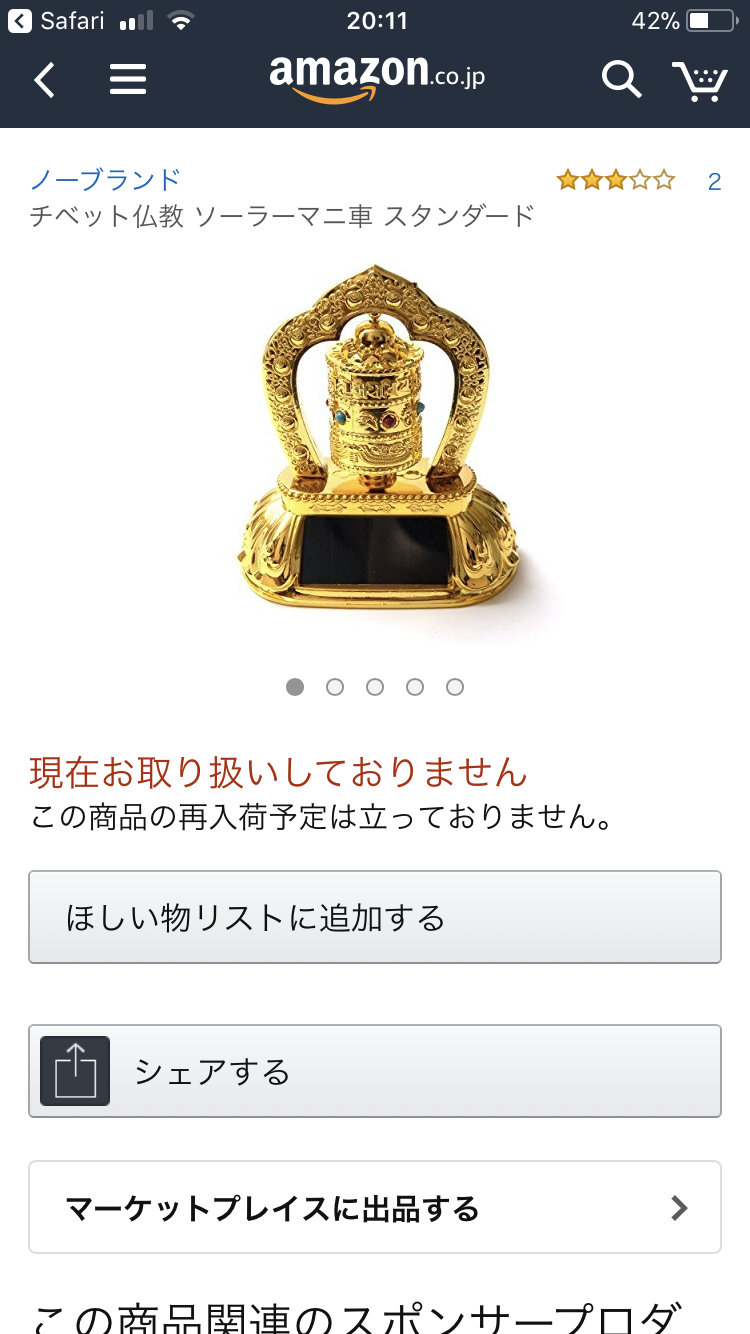Tap the amazon.co.jp logo
Screen dimensions: 750x1334
pyautogui.click(x=377, y=77)
